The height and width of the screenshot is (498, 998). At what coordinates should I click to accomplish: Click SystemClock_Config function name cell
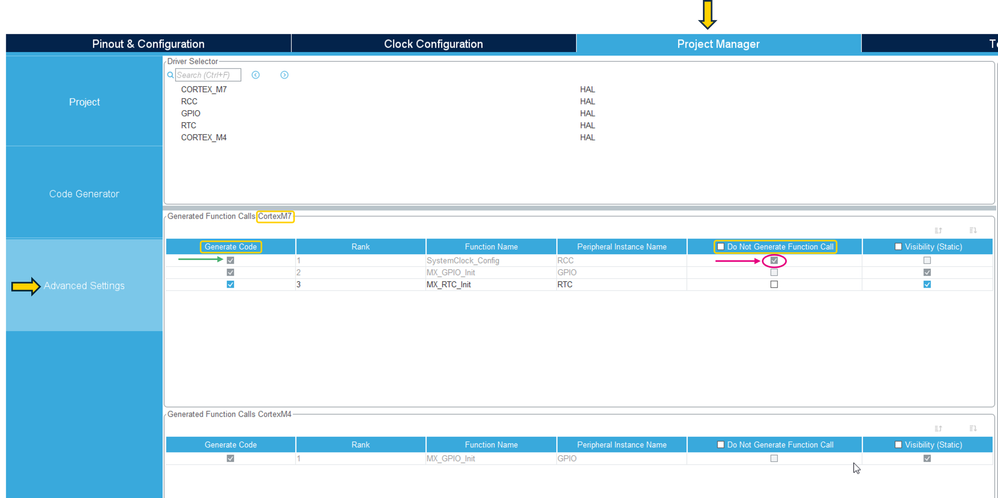click(491, 260)
